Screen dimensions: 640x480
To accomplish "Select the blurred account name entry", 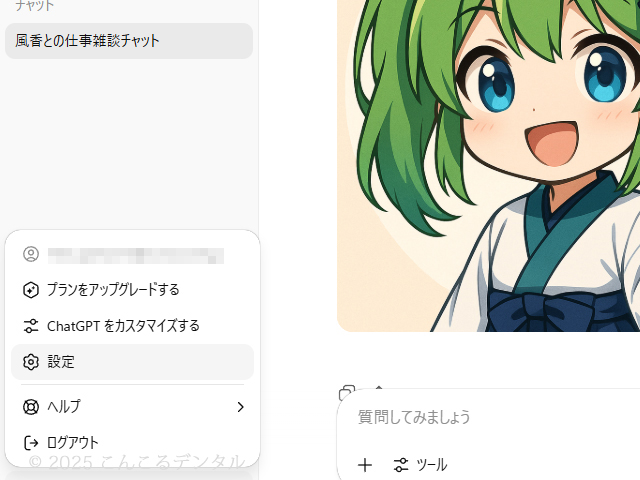I will click(136, 256).
